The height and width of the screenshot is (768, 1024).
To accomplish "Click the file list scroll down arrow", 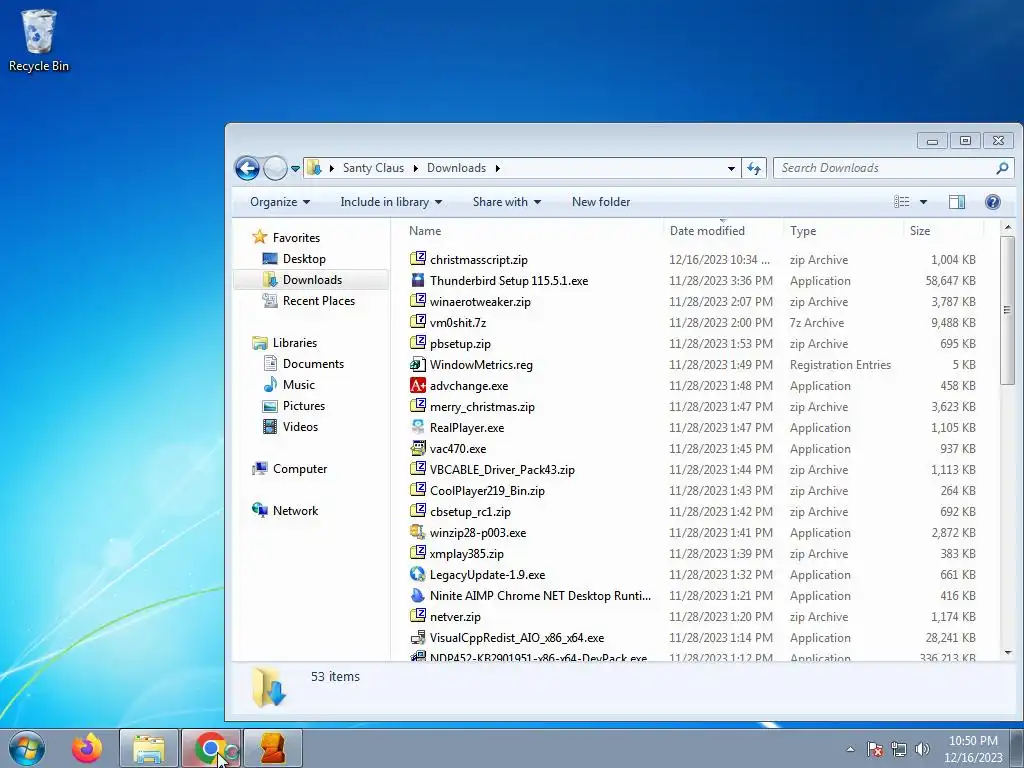I will [x=1008, y=652].
